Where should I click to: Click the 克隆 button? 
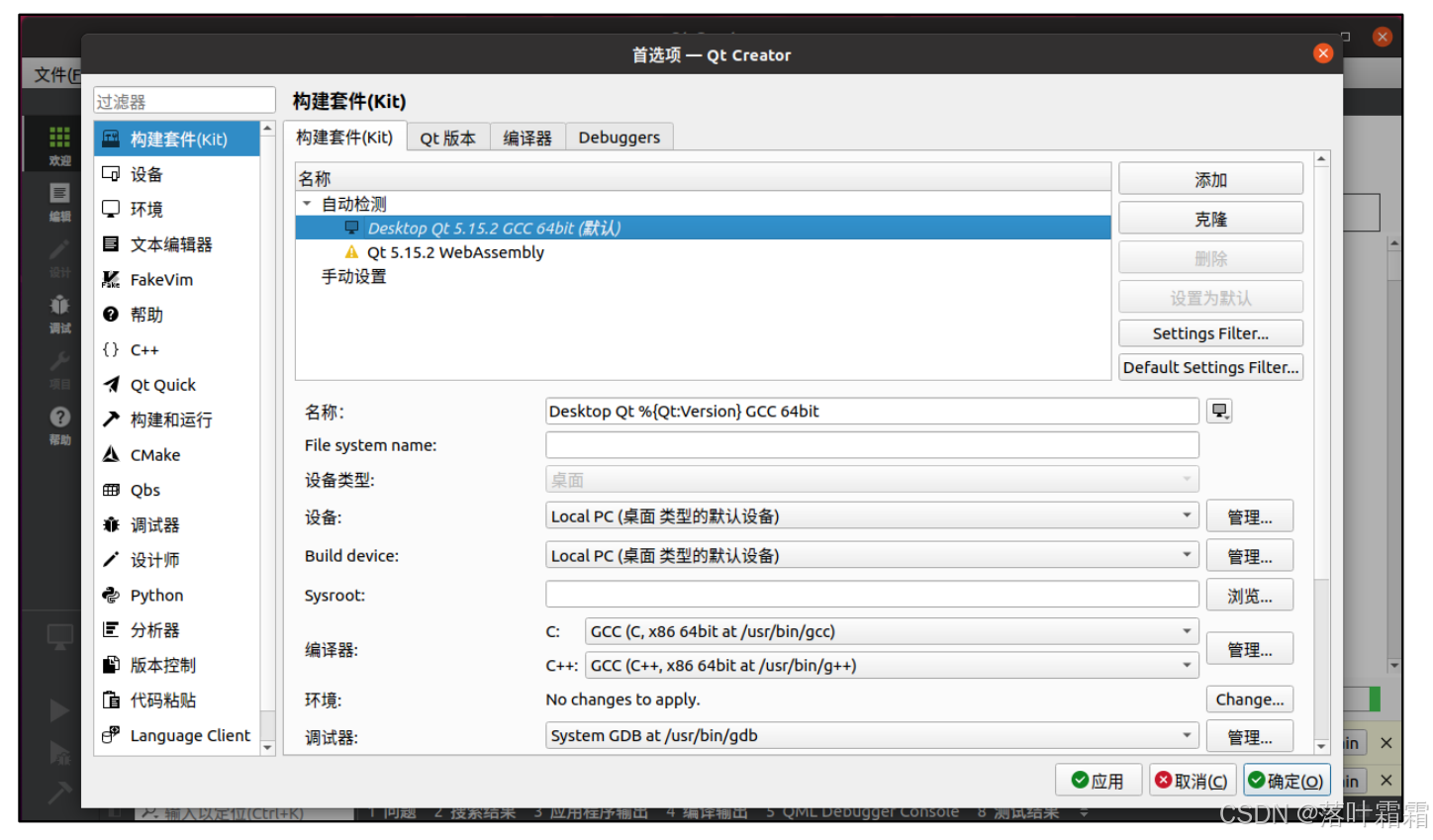[1210, 219]
